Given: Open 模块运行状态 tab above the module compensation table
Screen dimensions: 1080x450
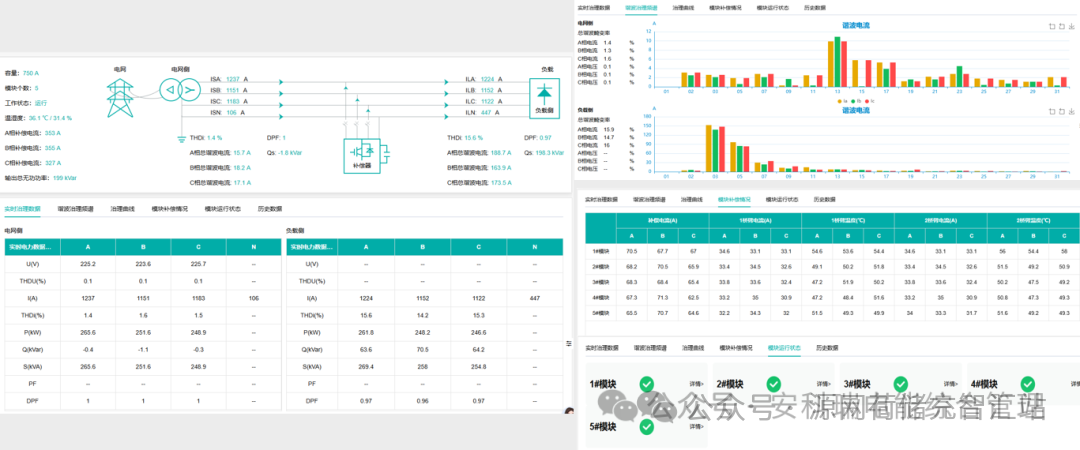Looking at the screenshot, I should click(782, 199).
